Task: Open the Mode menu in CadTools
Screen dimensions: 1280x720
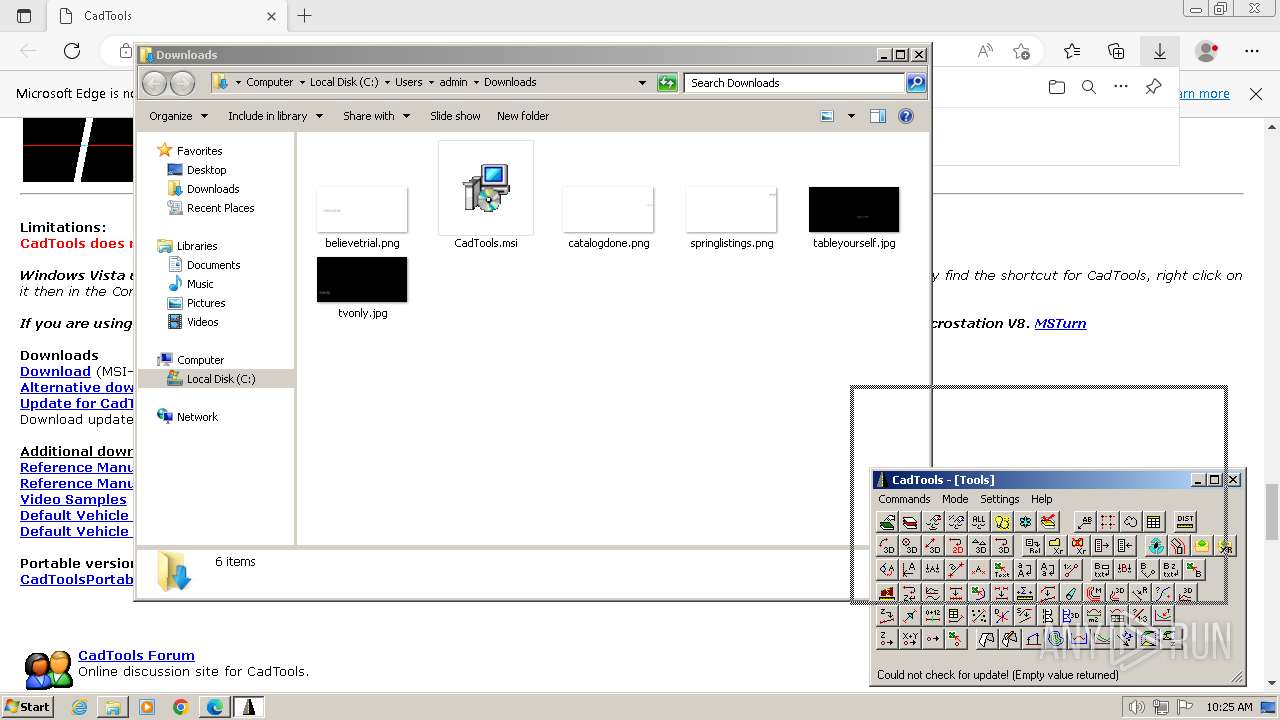Action: tap(955, 499)
